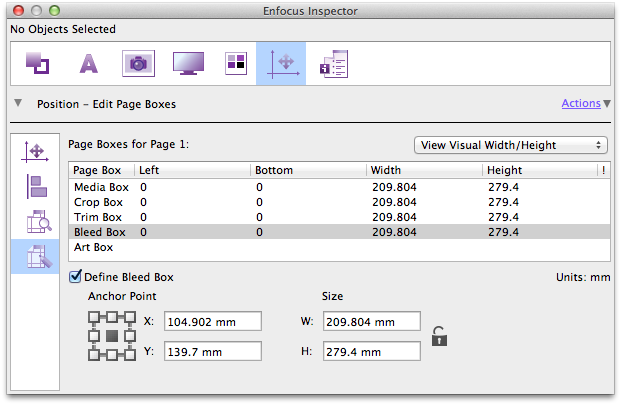Click the Y anchor field 139.7 mm
Screen dimensions: 621x405
click(213, 351)
